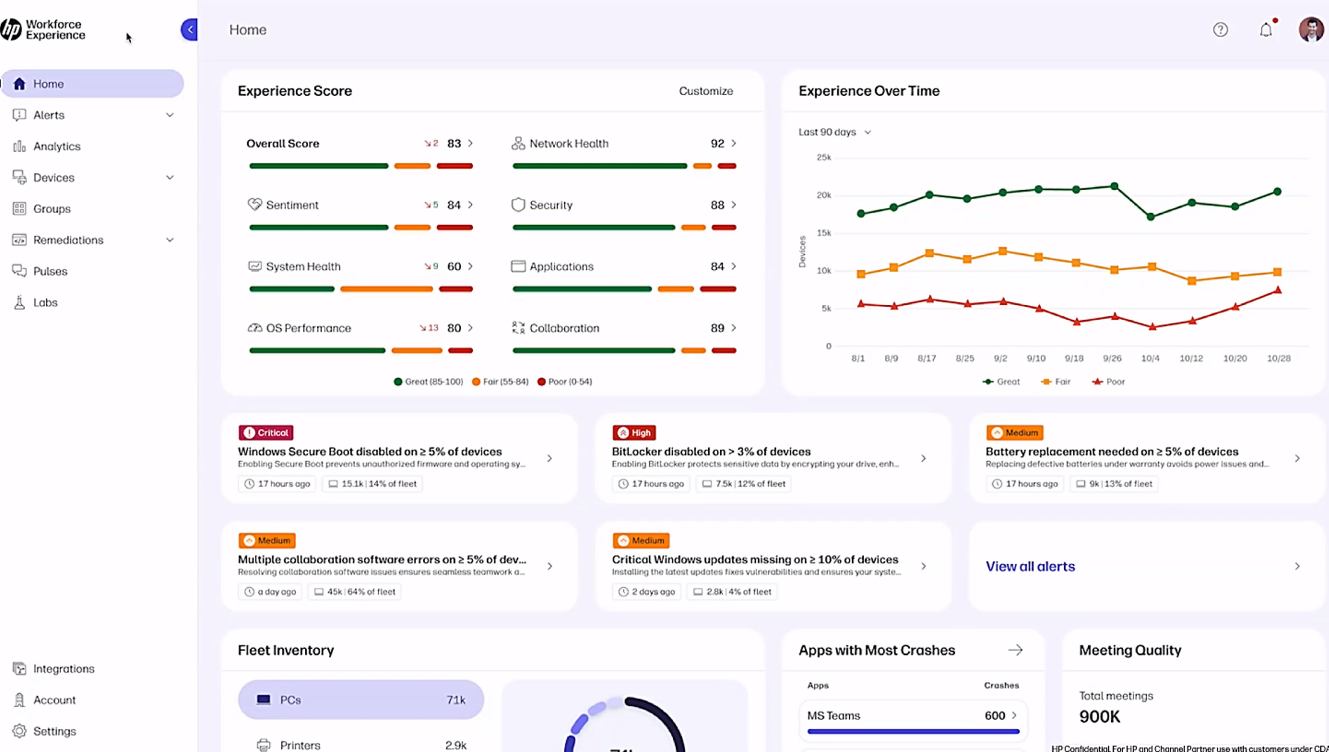1329x752 pixels.
Task: Open the Last 90 days dropdown
Action: point(834,132)
